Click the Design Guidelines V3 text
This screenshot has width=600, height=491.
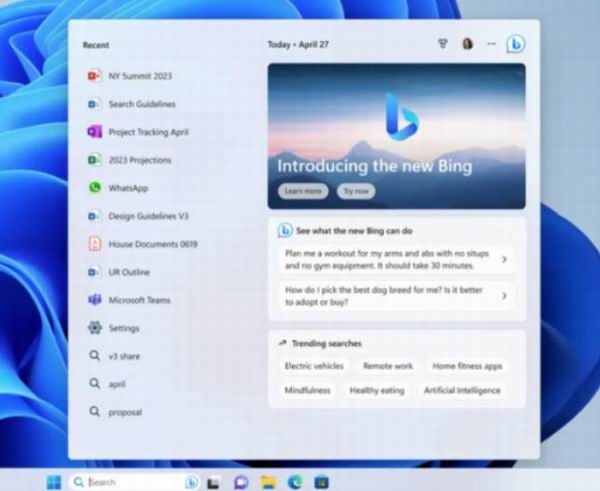(148, 216)
